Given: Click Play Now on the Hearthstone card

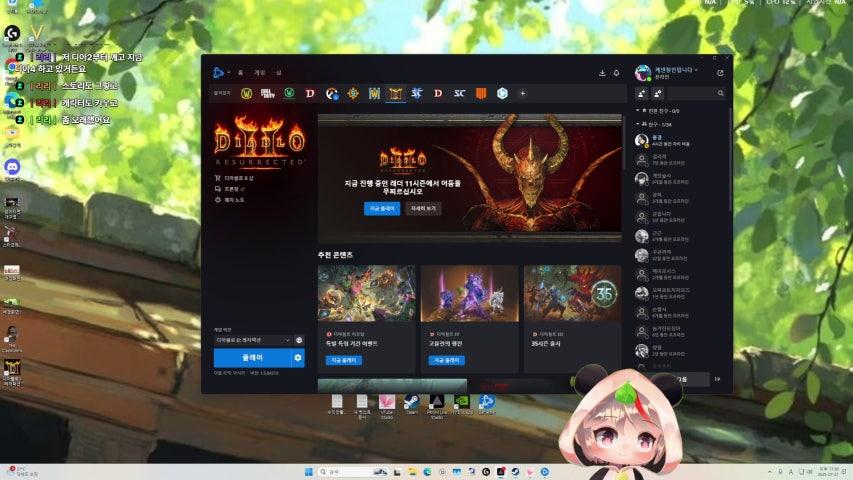Looking at the screenshot, I should [344, 360].
